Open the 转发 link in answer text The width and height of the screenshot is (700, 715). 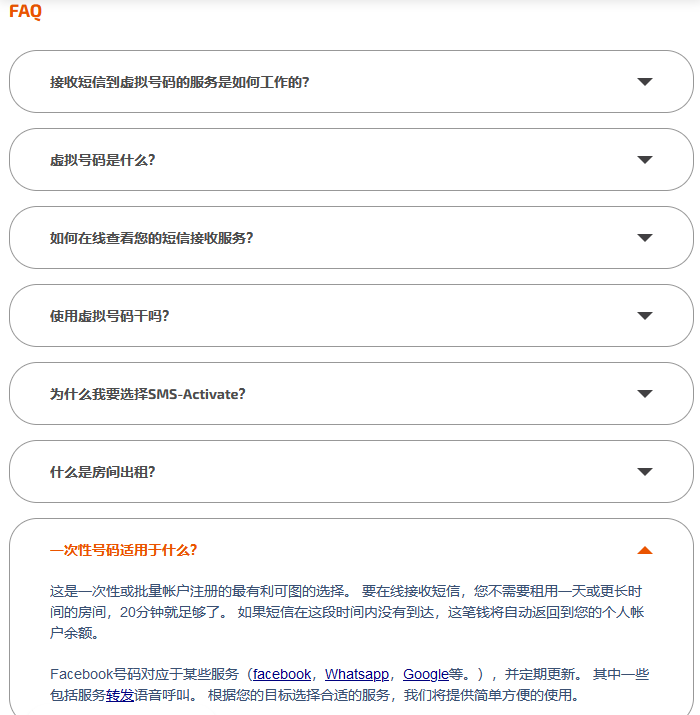point(120,695)
